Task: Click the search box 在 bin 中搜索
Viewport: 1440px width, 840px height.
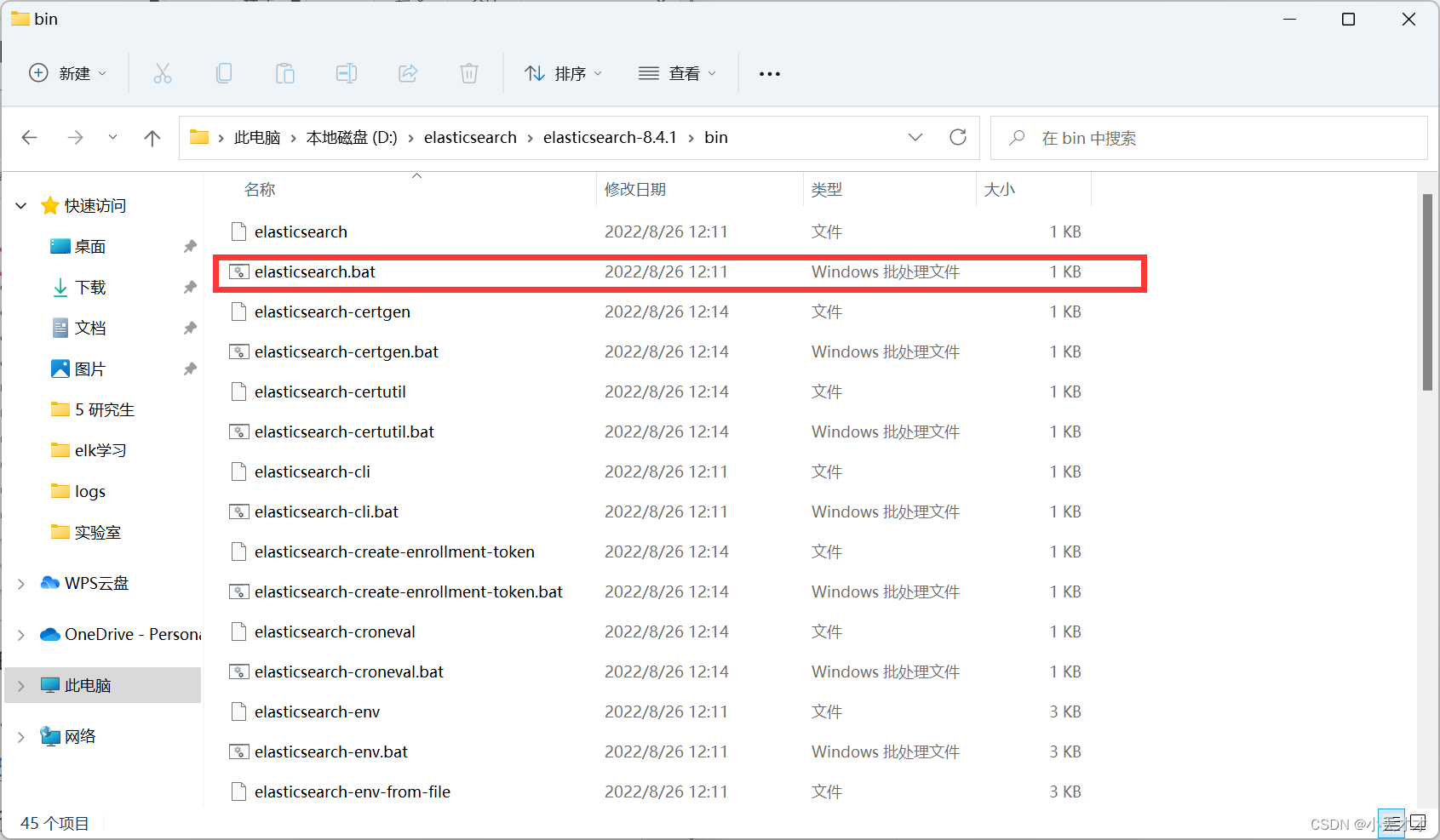Action: pyautogui.click(x=1209, y=138)
